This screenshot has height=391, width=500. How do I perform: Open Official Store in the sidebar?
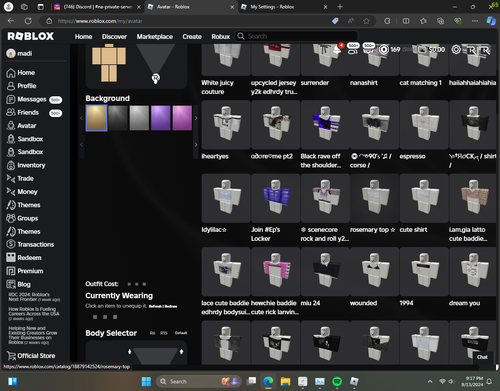(x=31, y=356)
